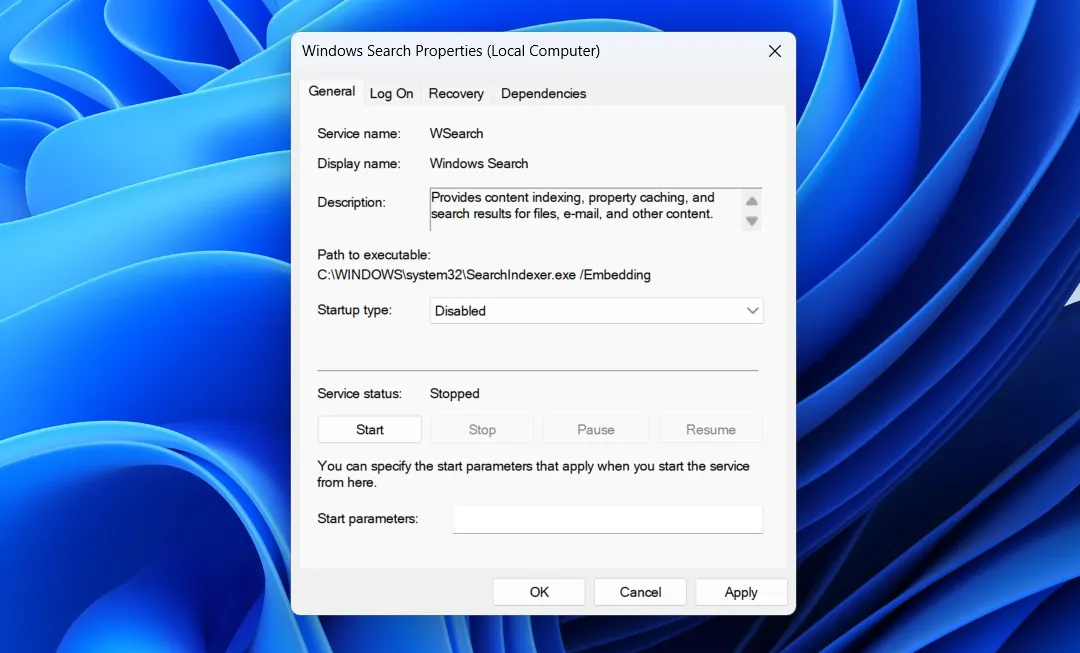Open the Recovery tab

point(455,93)
